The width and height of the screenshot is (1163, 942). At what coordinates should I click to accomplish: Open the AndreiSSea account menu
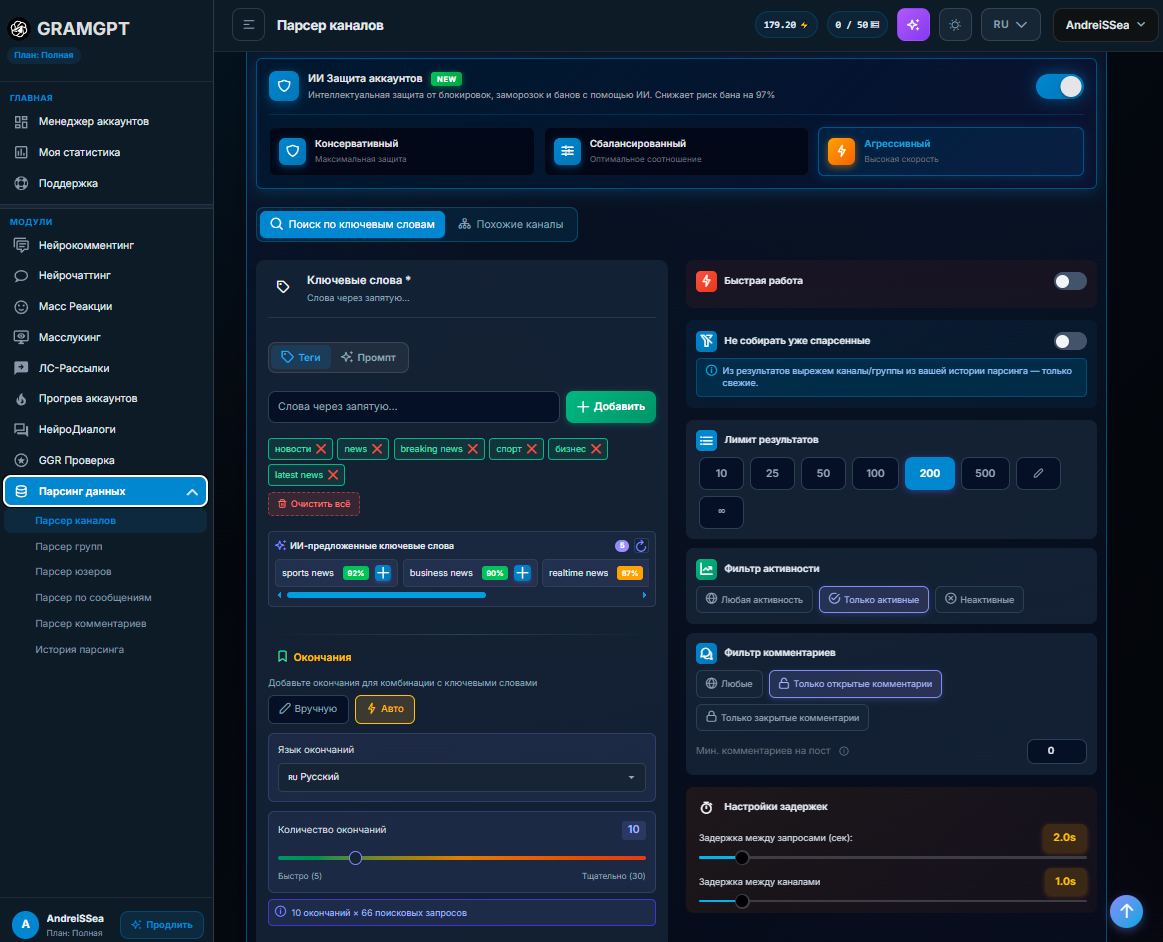coord(1105,25)
